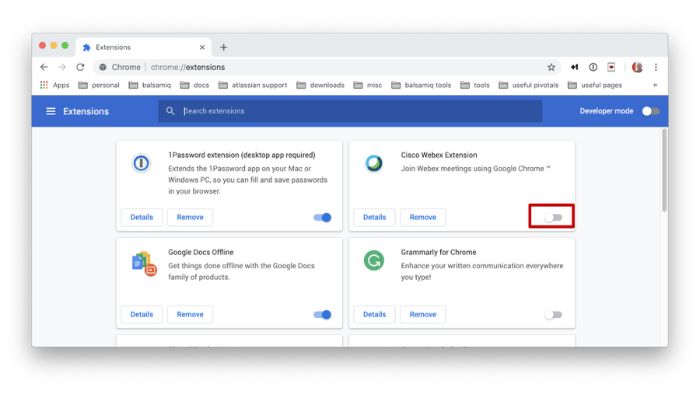The width and height of the screenshot is (700, 400).
Task: Remove Google Docs Offline extension
Action: (x=190, y=314)
